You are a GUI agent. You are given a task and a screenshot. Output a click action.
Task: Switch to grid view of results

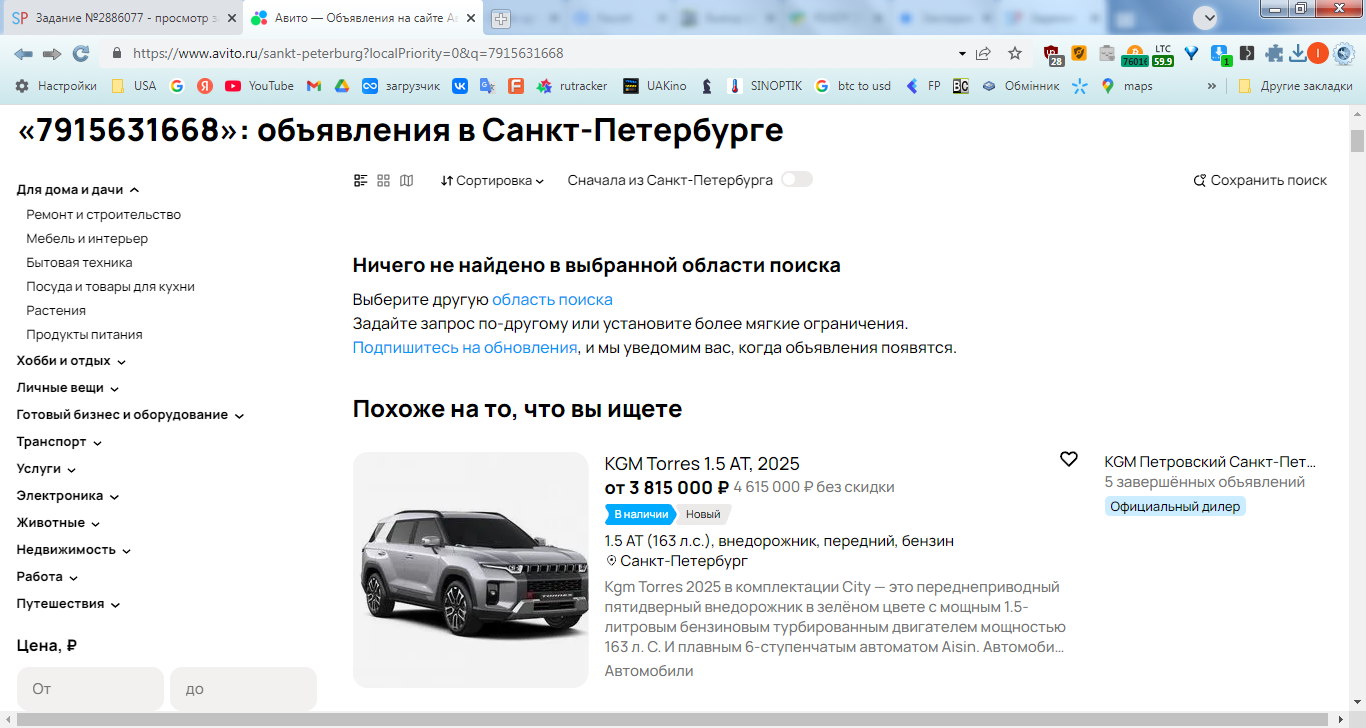pyautogui.click(x=383, y=181)
